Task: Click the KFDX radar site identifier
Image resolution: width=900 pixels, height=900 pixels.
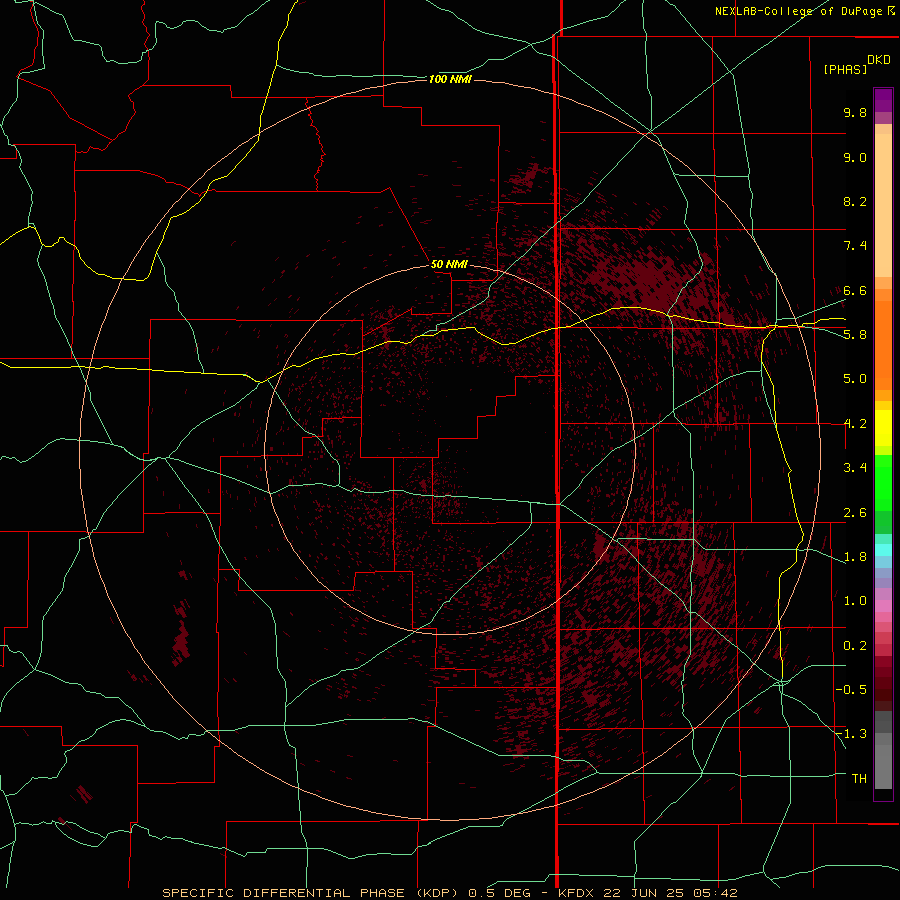Action: pyautogui.click(x=576, y=893)
